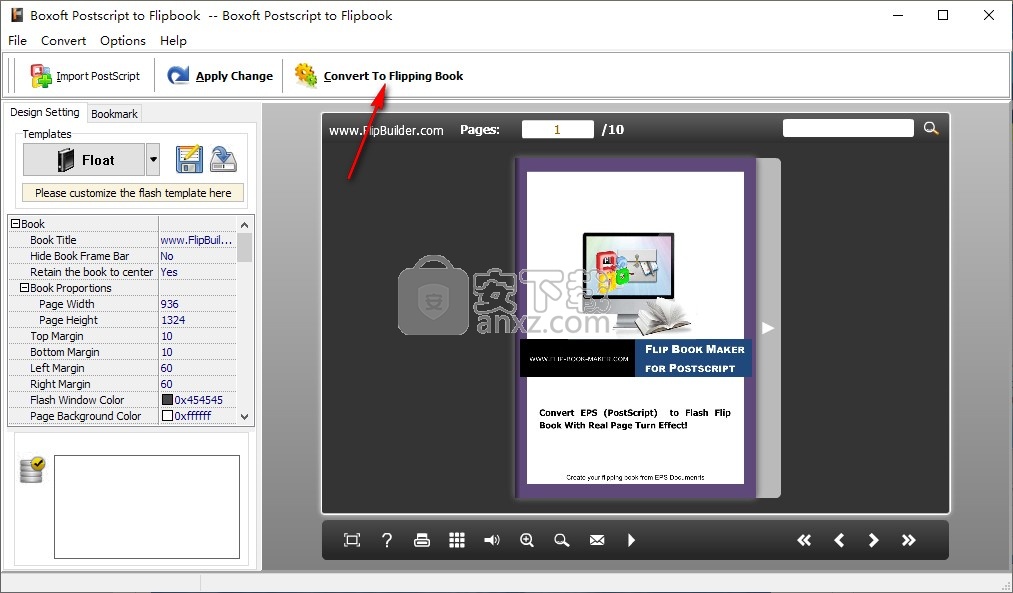Open the Convert menu
1013x593 pixels.
coord(63,41)
